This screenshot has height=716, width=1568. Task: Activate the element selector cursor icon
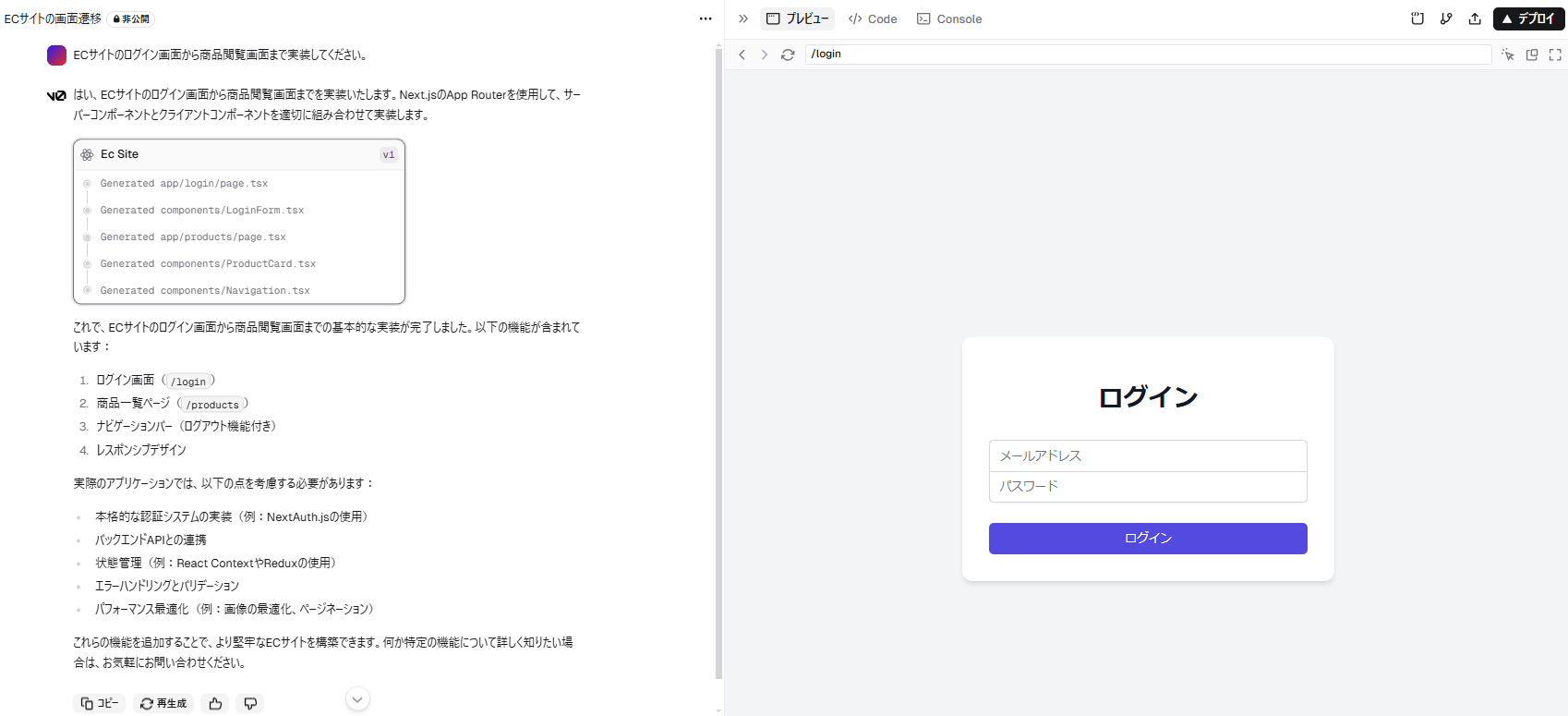[1508, 55]
